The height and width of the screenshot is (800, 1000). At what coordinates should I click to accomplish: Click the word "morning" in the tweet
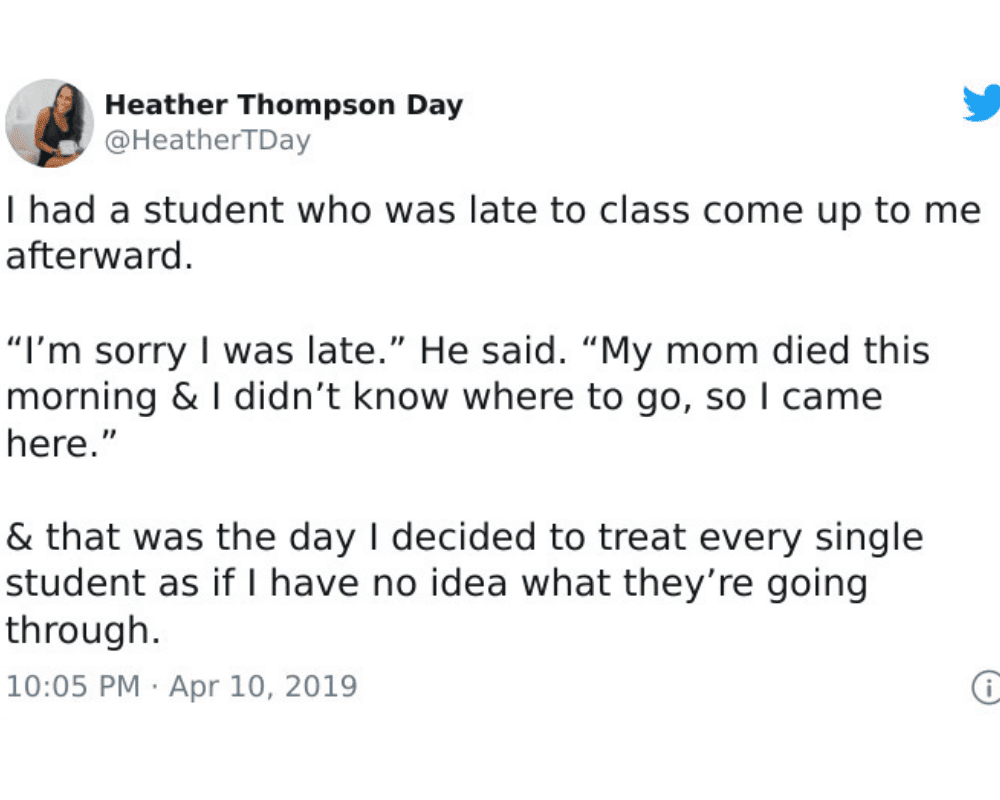82,398
